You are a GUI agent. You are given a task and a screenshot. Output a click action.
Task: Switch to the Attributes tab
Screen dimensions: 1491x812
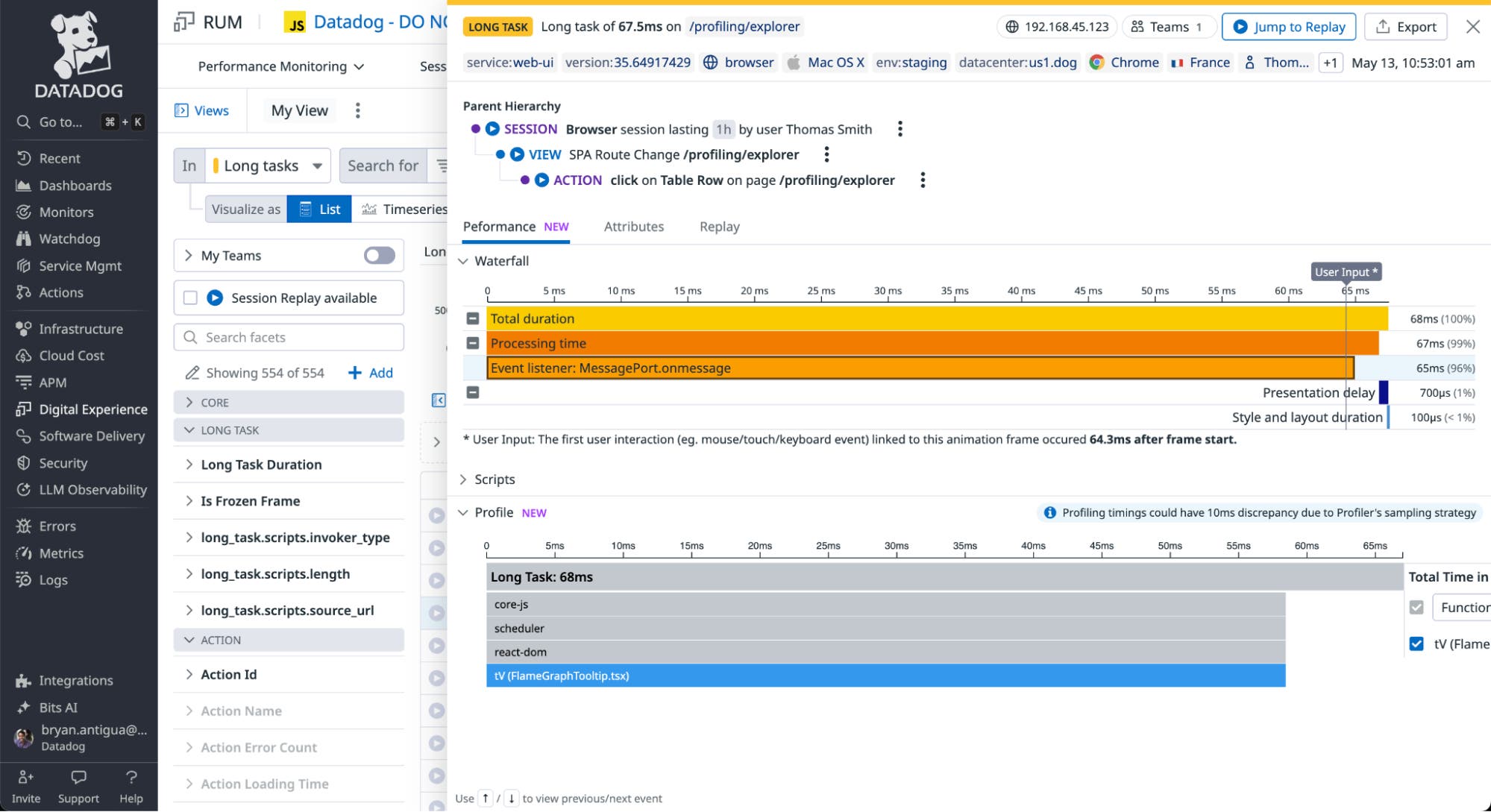pos(633,226)
